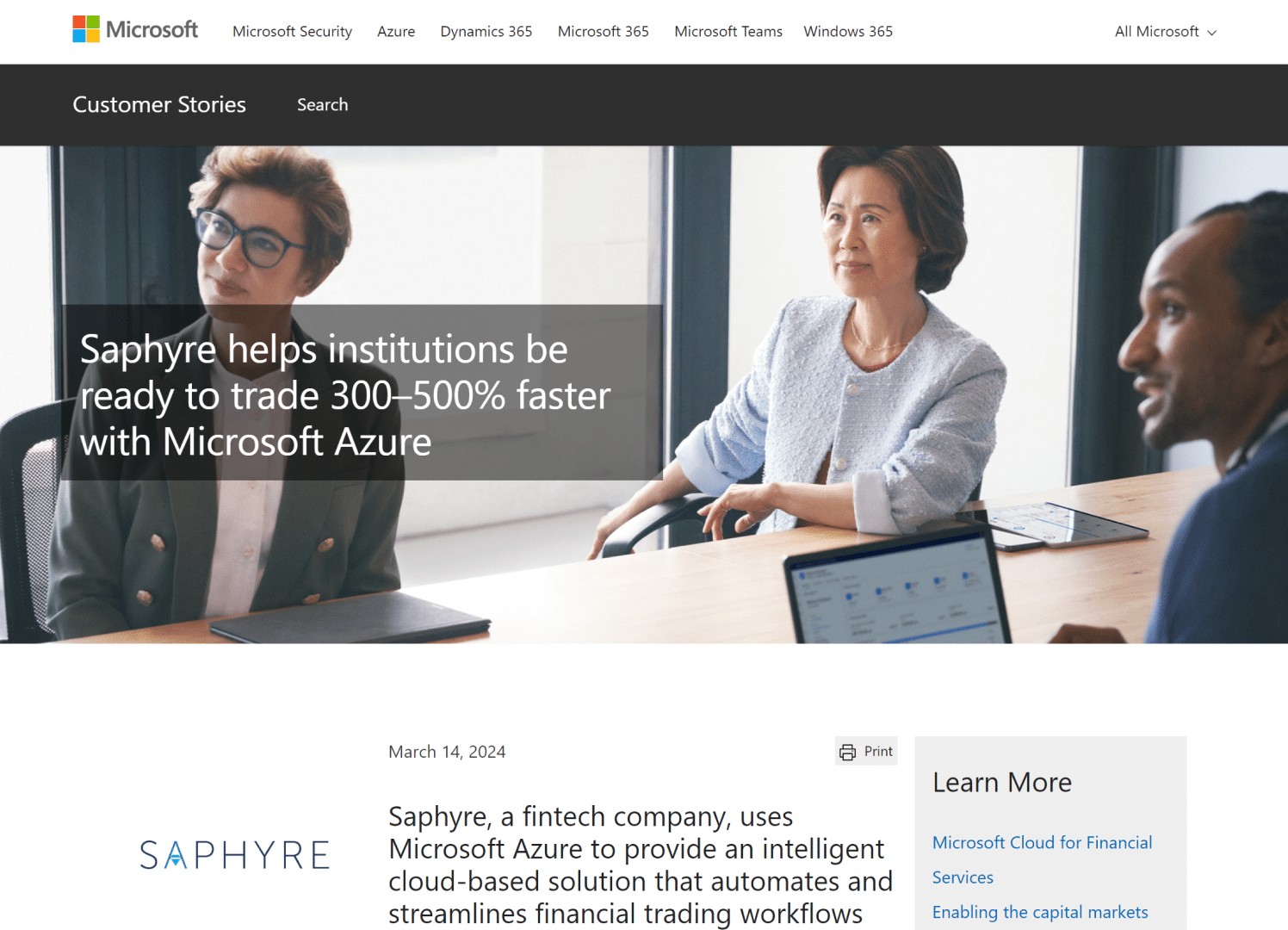Click the Learn More panel heading
The image size is (1288, 930).
tap(1001, 782)
